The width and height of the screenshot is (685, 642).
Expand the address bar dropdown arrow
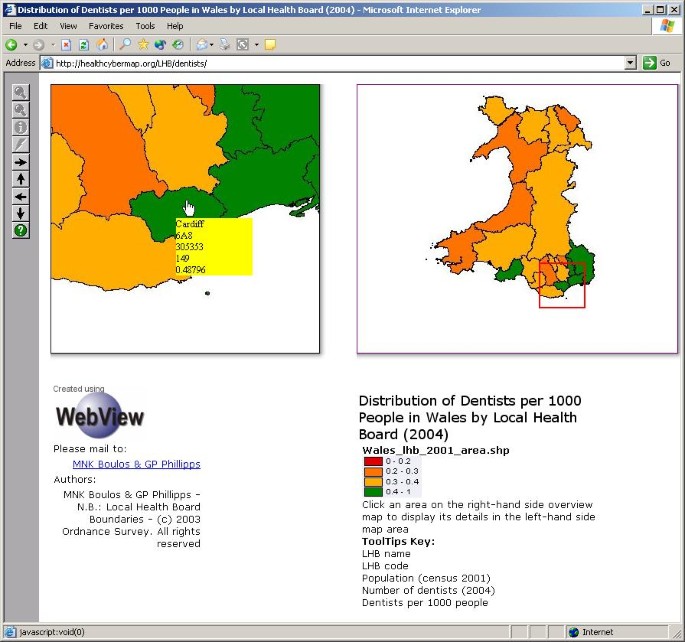pos(630,63)
